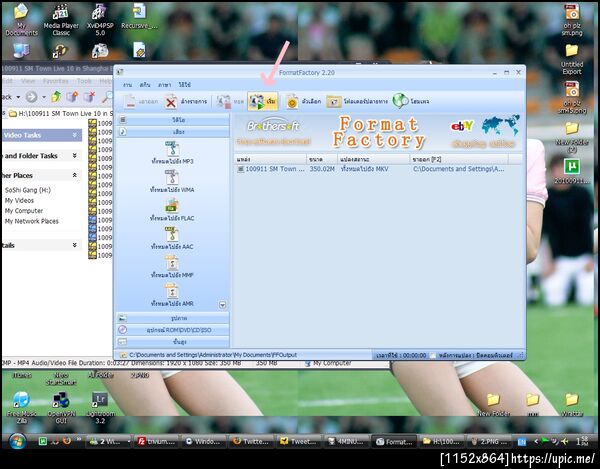The width and height of the screenshot is (600, 469).
Task: Expand the Advanced (ขั้นสูง) category panel
Action: coord(173,342)
